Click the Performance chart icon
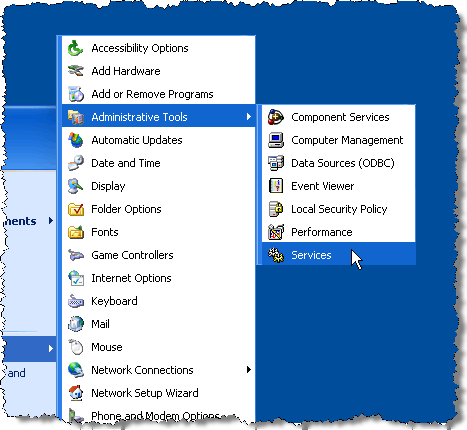Image resolution: width=467 pixels, height=430 pixels. point(276,232)
